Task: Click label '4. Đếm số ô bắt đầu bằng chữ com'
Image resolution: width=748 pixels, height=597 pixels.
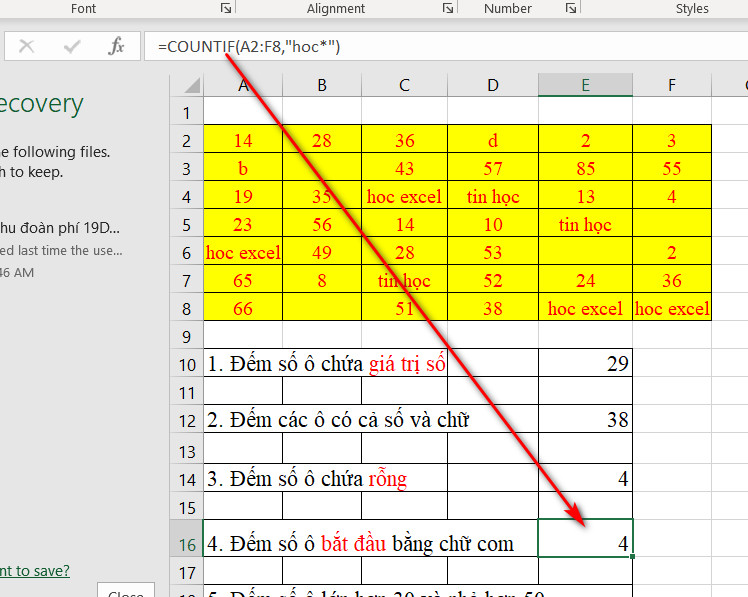Action: (360, 544)
